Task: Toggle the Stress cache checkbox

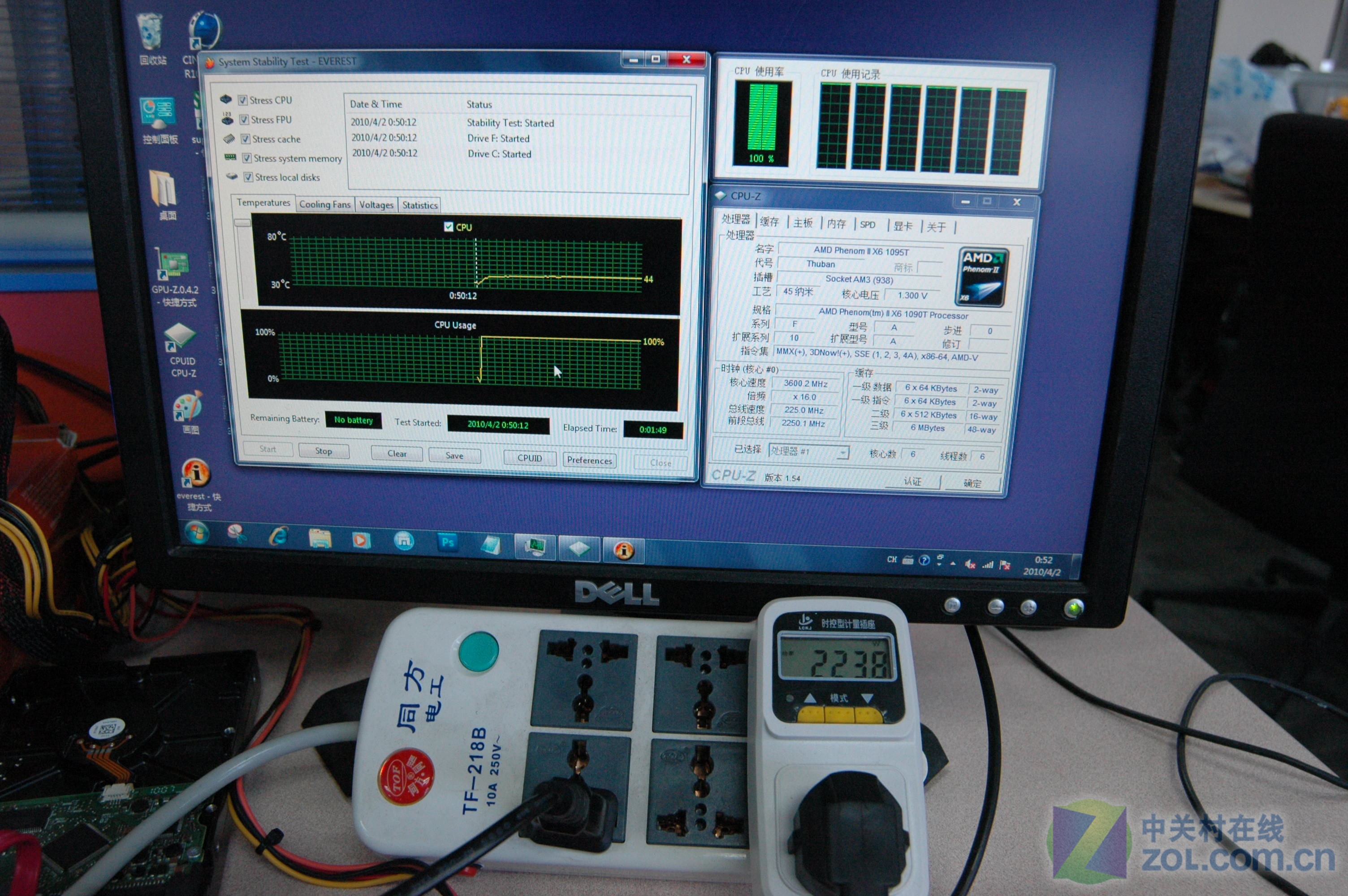Action: coord(245,139)
